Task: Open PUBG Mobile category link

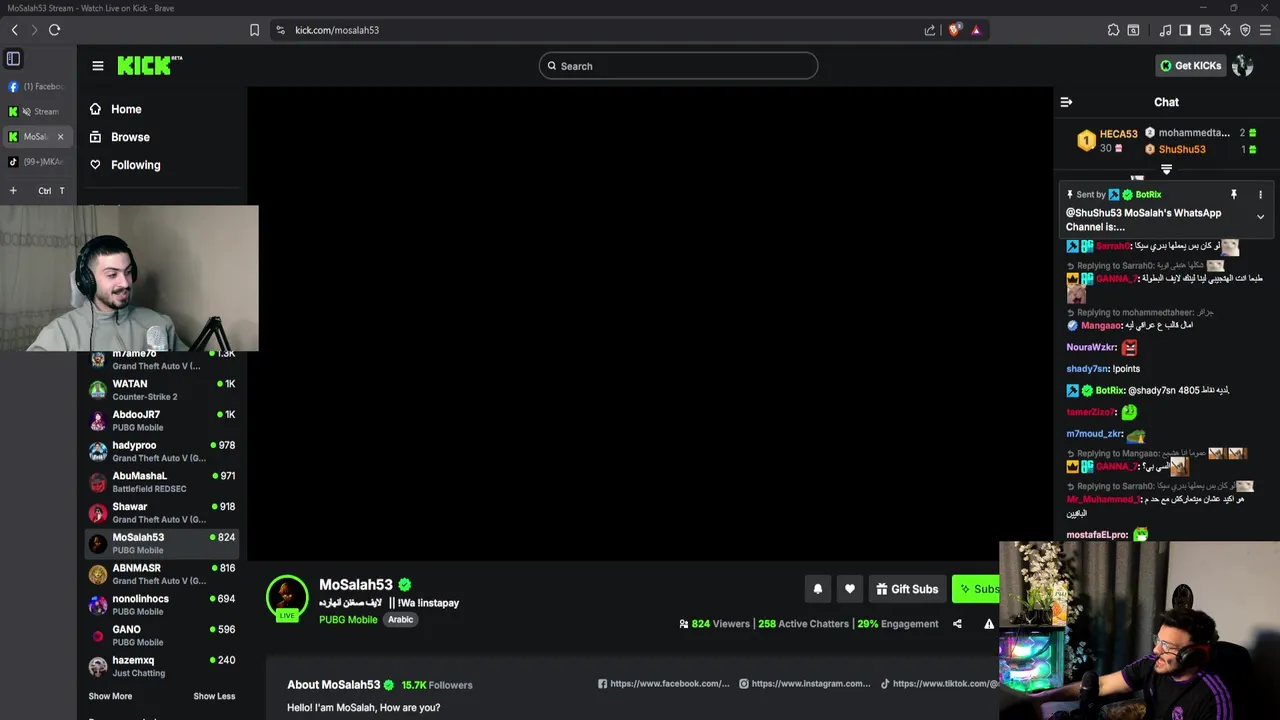Action: (348, 620)
